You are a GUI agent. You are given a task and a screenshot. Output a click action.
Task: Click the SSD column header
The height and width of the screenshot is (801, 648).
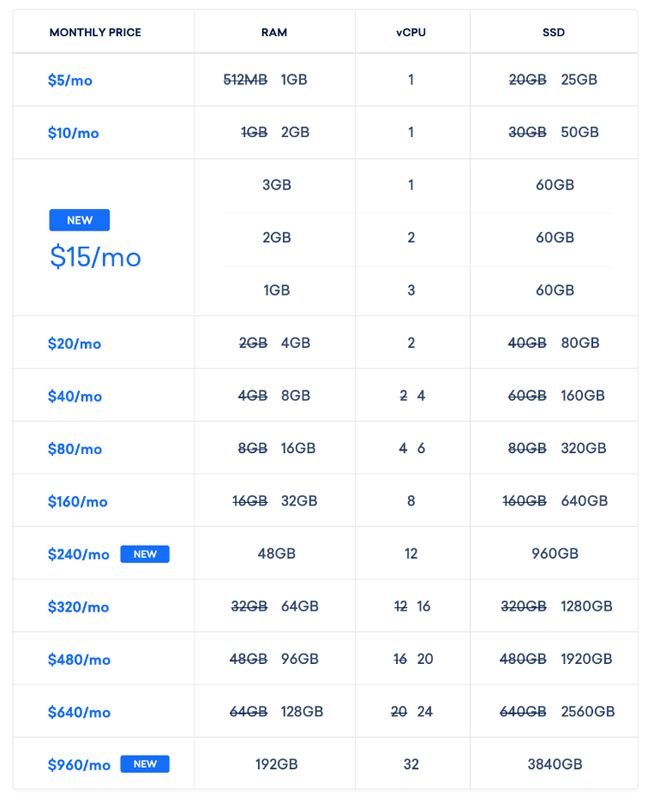point(553,32)
